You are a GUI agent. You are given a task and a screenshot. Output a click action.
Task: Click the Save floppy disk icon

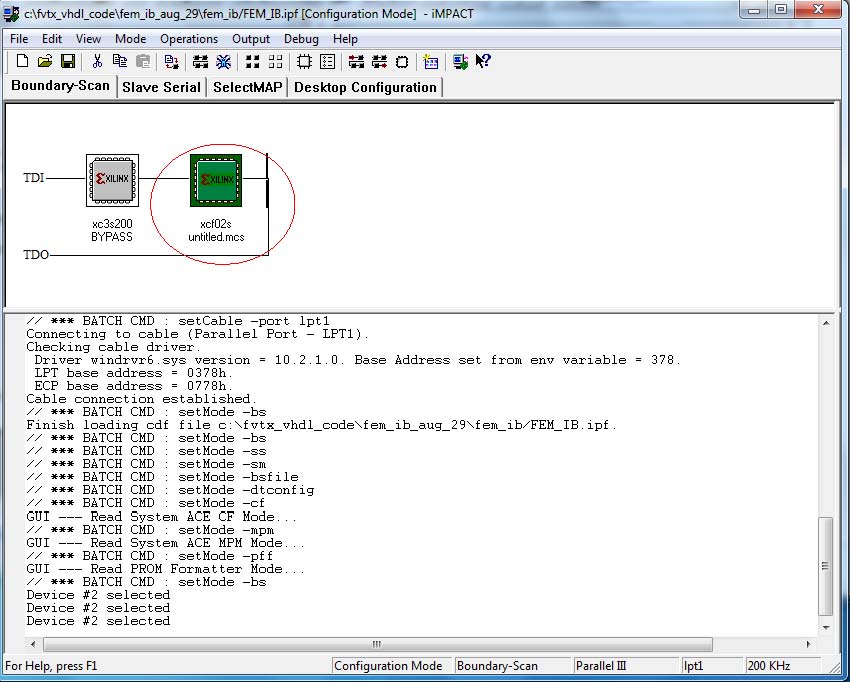coord(68,62)
